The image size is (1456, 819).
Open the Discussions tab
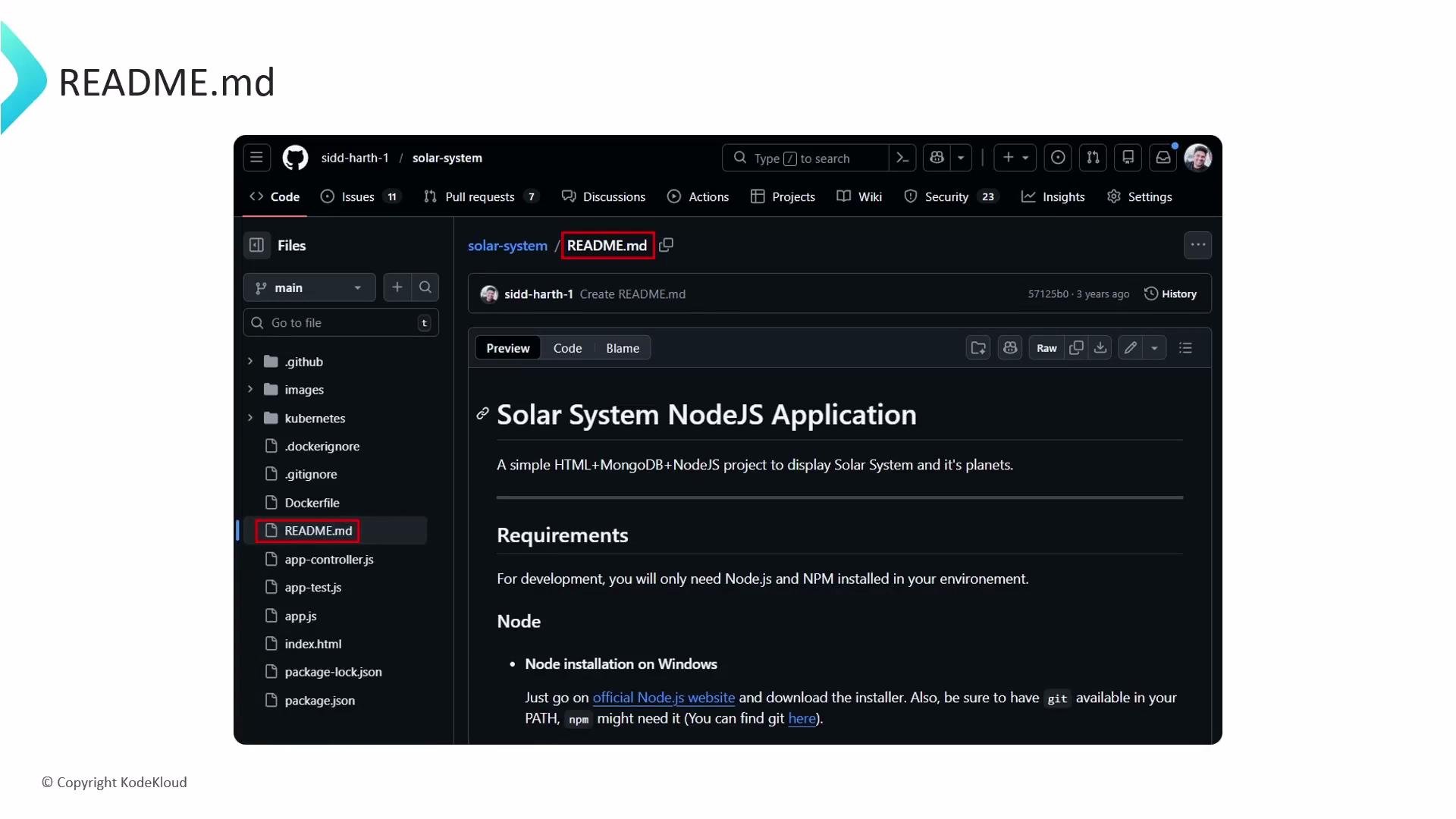click(x=604, y=196)
